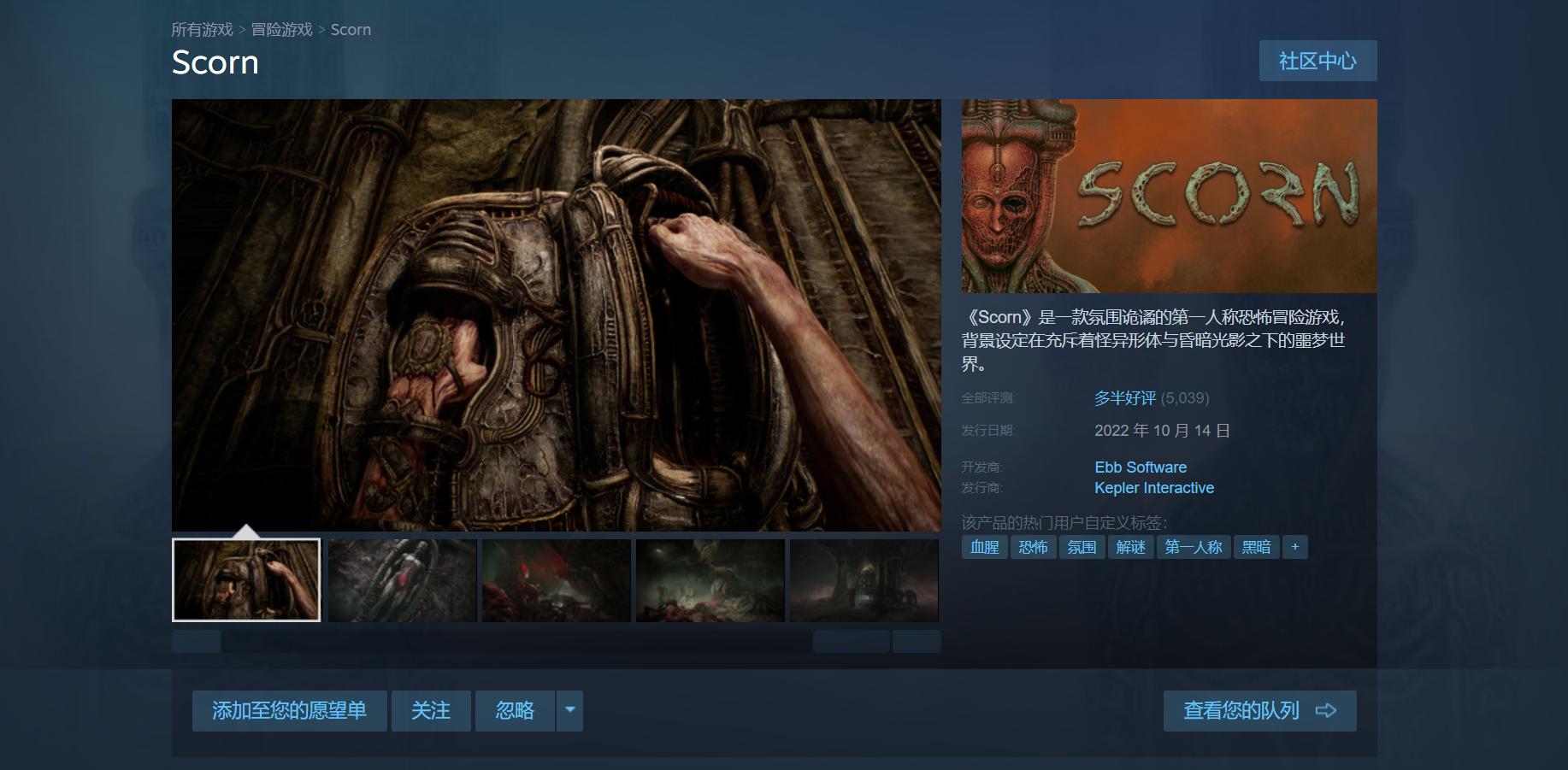The width and height of the screenshot is (1568, 770).
Task: Select the 氛围 tag
Action: (x=1082, y=547)
